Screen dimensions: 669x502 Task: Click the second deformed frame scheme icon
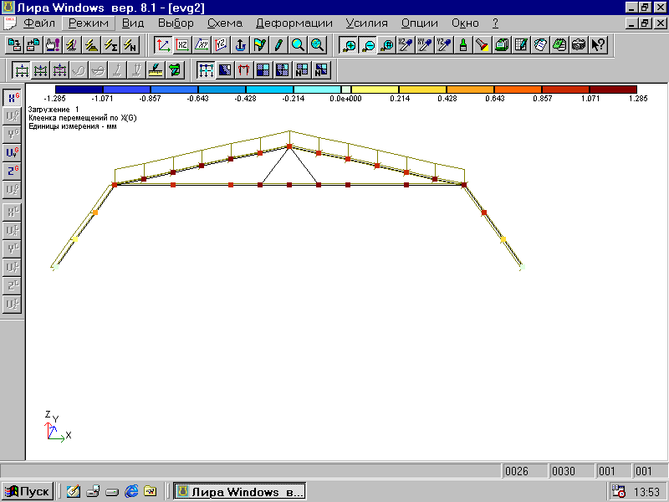pyautogui.click(x=40, y=70)
